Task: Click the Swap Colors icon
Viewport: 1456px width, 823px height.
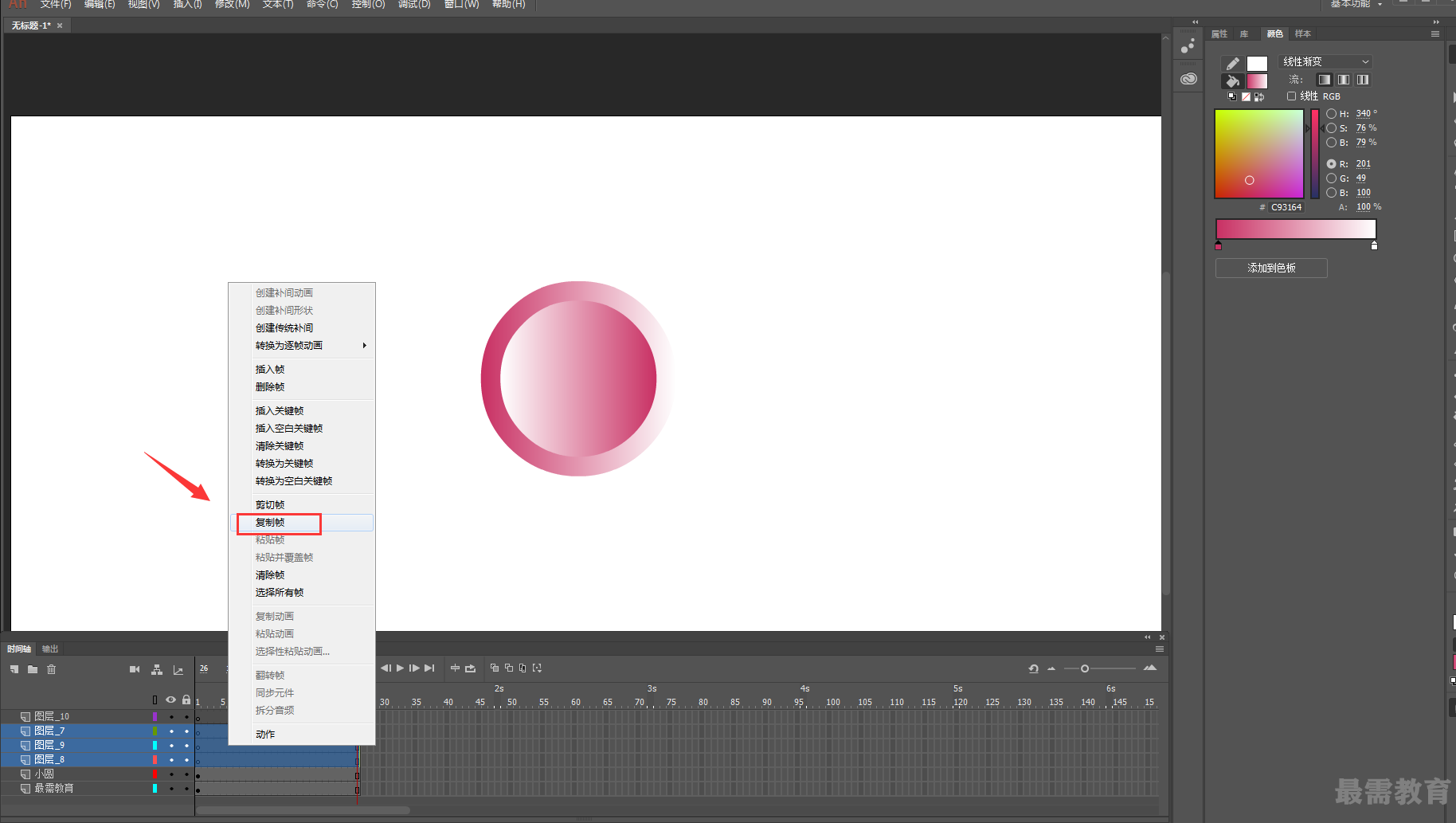Action: [x=1259, y=96]
